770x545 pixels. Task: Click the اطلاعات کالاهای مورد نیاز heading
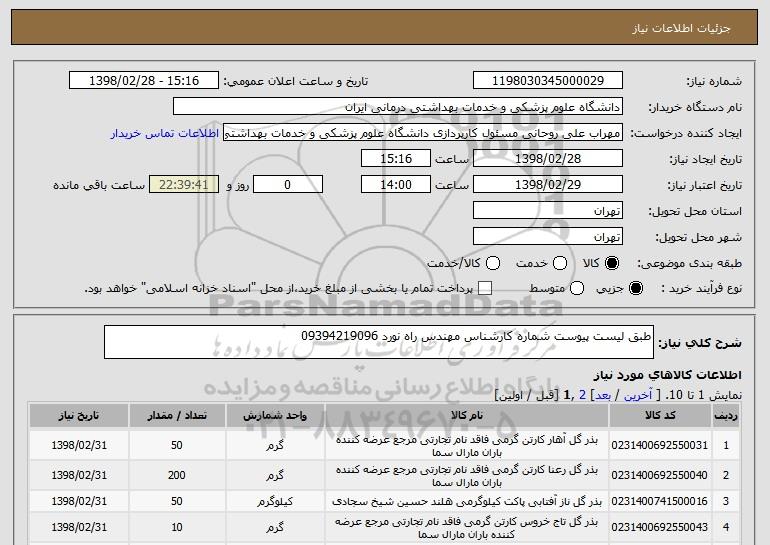click(x=668, y=375)
